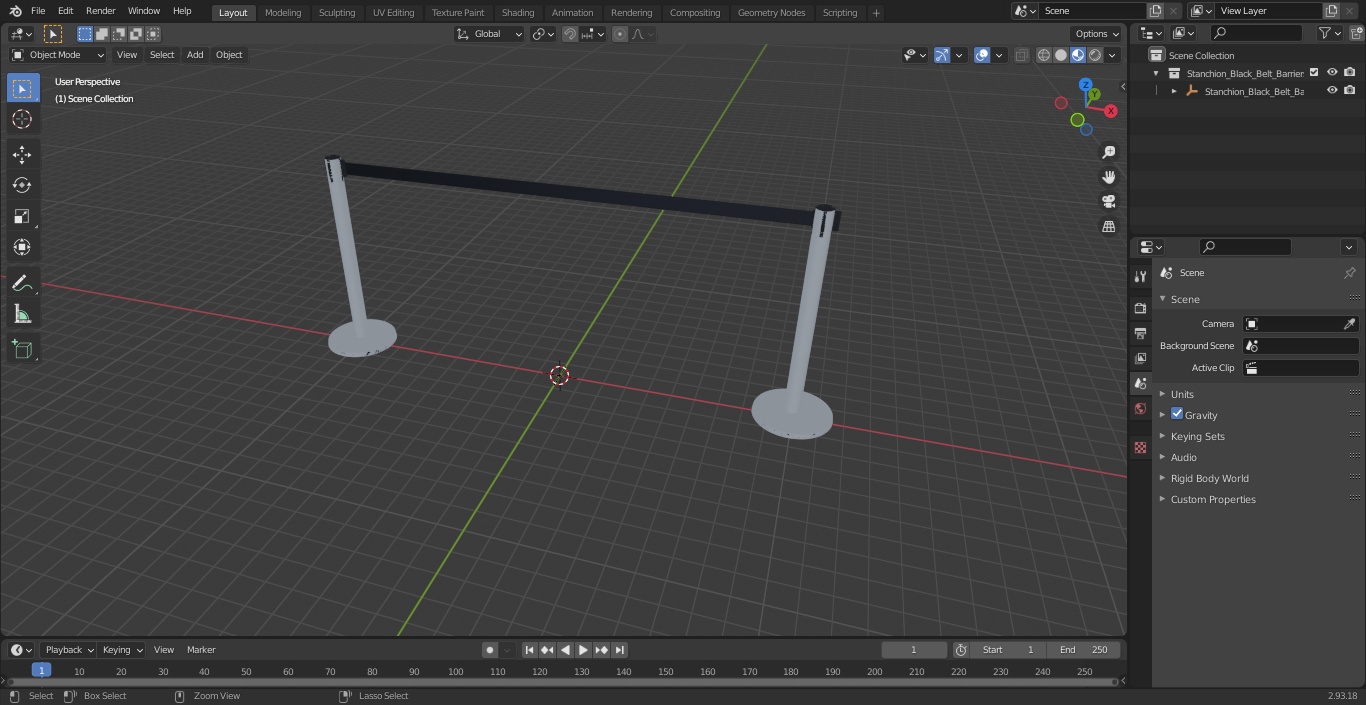
Task: Activate the Rotate tool
Action: coord(22,185)
